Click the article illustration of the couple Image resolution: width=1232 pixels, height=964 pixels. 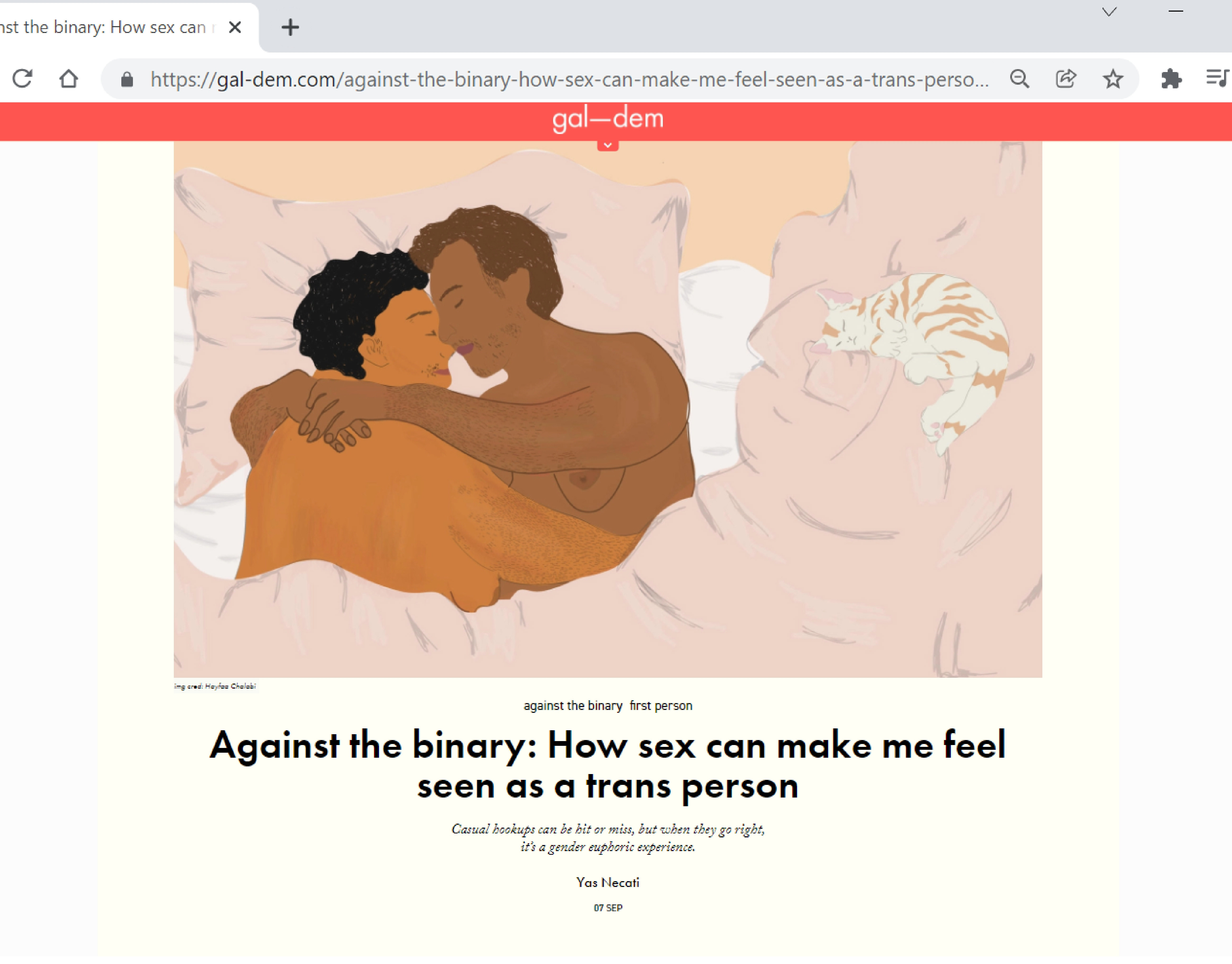click(607, 409)
